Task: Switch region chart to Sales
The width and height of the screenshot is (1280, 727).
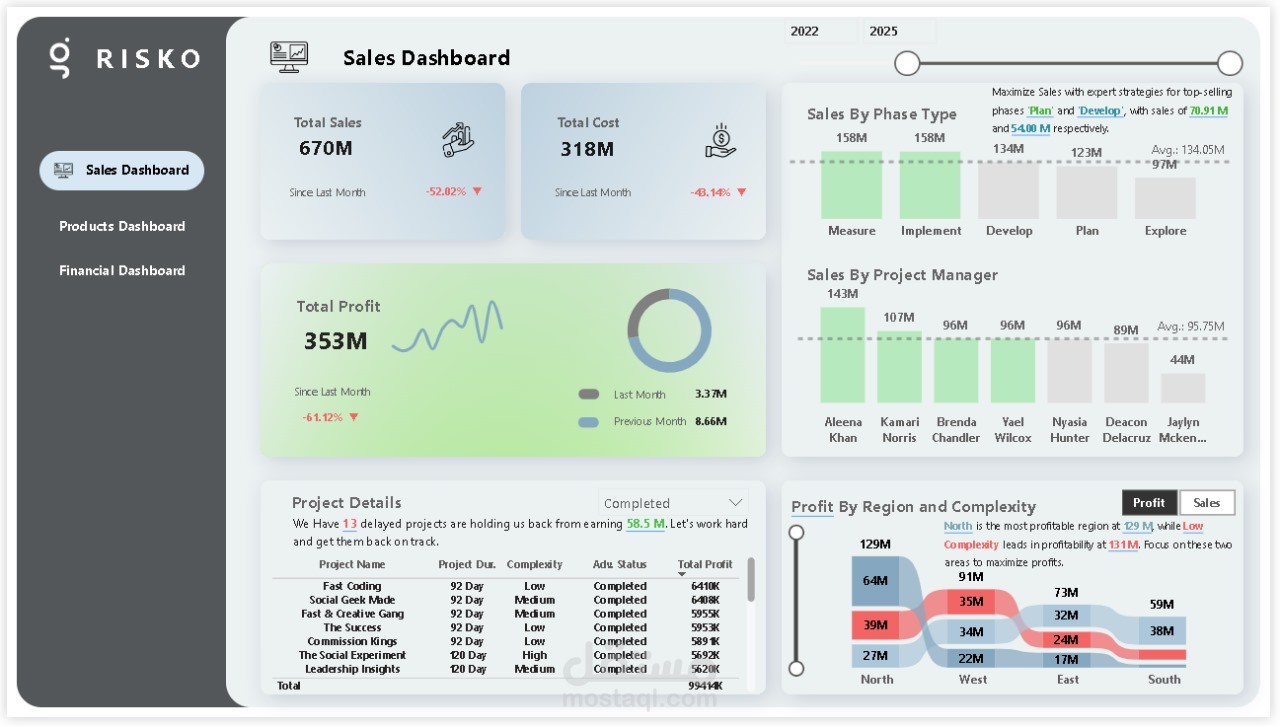Action: click(x=1207, y=503)
